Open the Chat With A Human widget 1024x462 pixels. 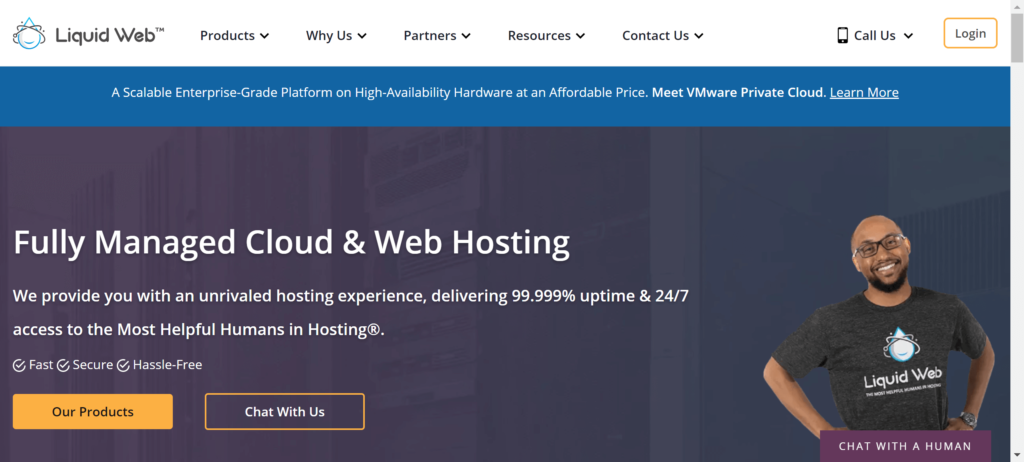905,446
